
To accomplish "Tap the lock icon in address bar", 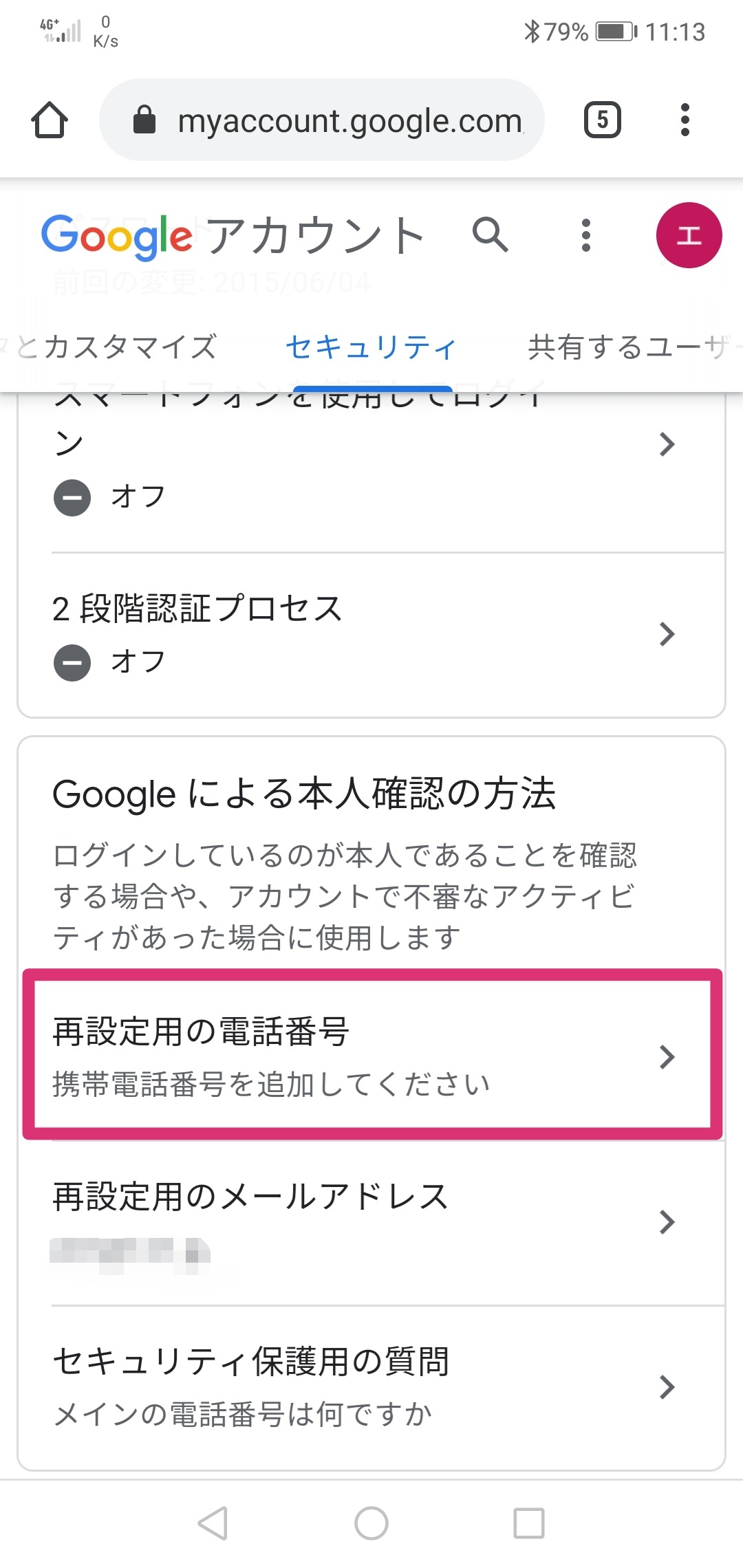I will [x=144, y=120].
